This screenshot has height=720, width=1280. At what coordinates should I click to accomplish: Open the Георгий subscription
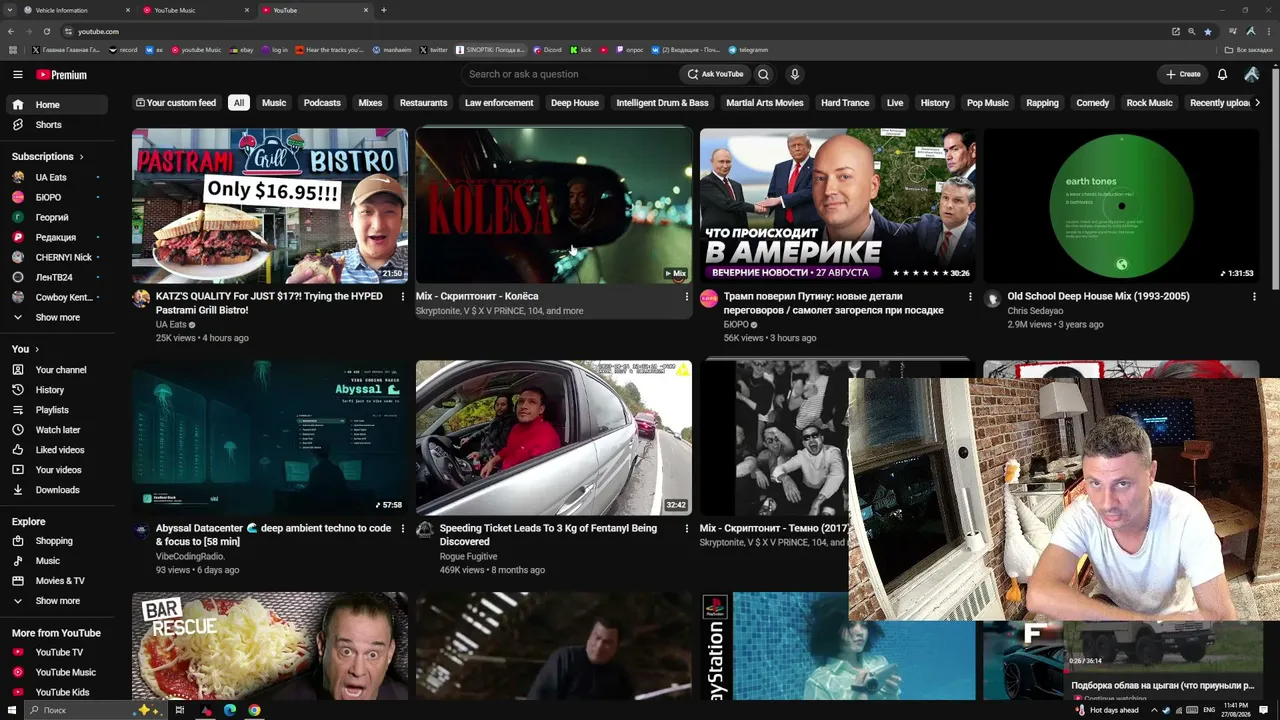coord(55,217)
